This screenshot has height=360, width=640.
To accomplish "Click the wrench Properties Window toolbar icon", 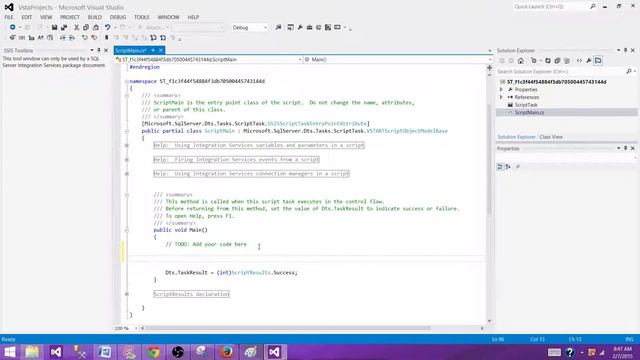I will point(300,27).
